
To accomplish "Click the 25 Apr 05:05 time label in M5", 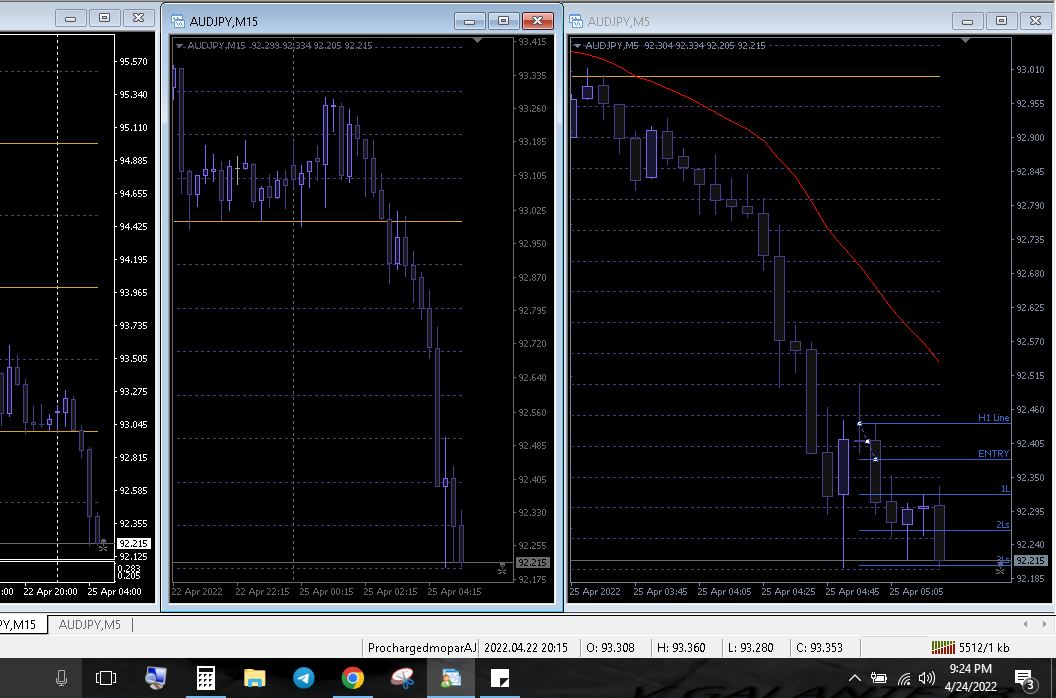I will click(917, 592).
